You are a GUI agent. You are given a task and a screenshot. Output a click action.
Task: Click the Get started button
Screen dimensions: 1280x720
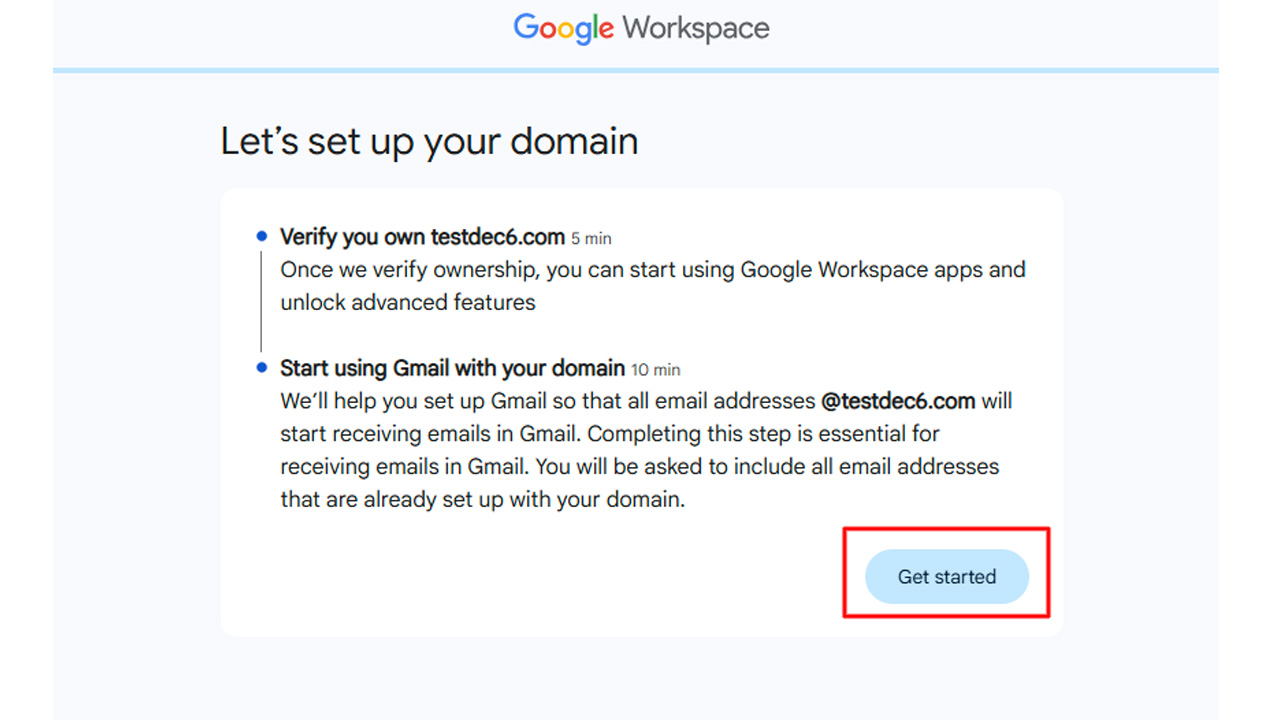pos(946,576)
